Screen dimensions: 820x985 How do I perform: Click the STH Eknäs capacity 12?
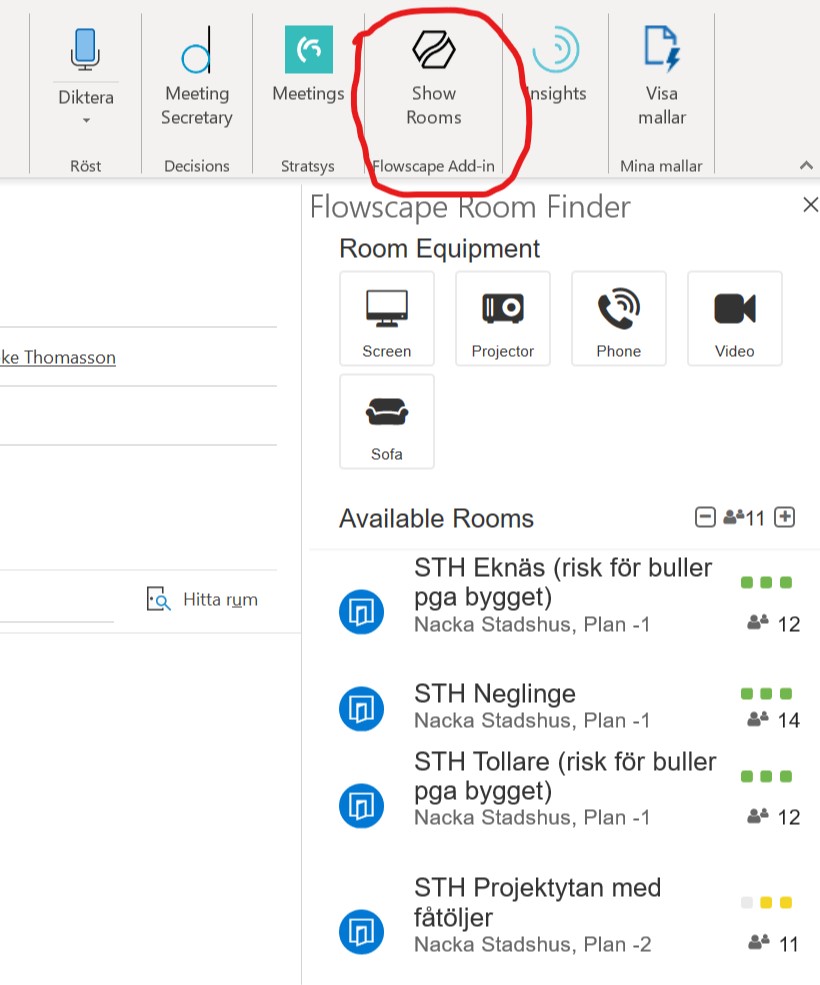pos(774,624)
